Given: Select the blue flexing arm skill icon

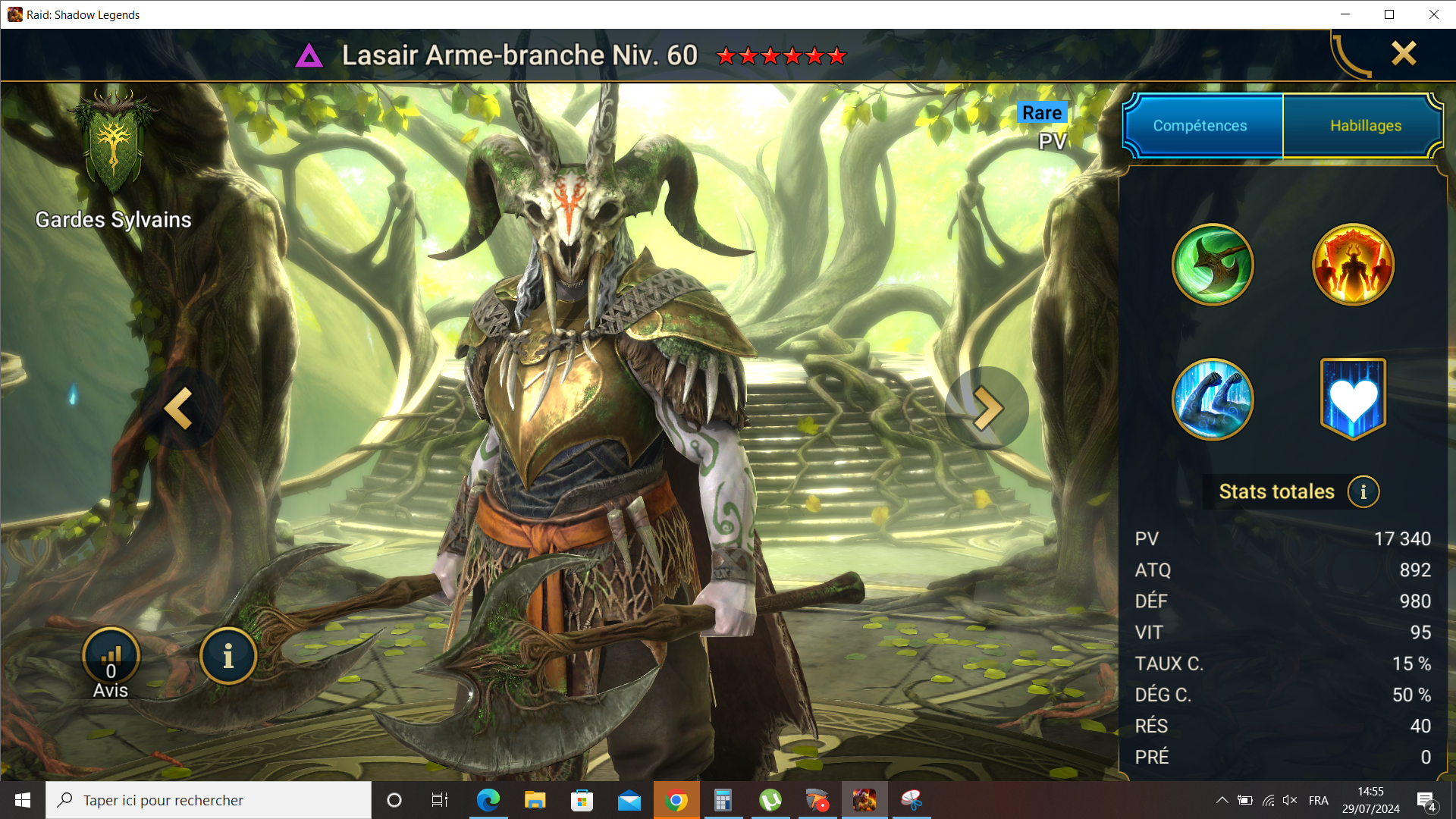Looking at the screenshot, I should [1212, 399].
